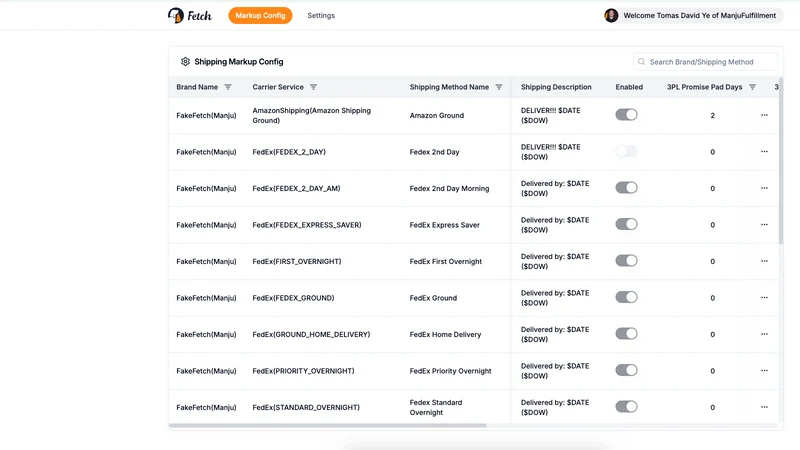Click the Welcome Tomas David Ye profile button
Image resolution: width=800 pixels, height=450 pixels.
coord(693,15)
